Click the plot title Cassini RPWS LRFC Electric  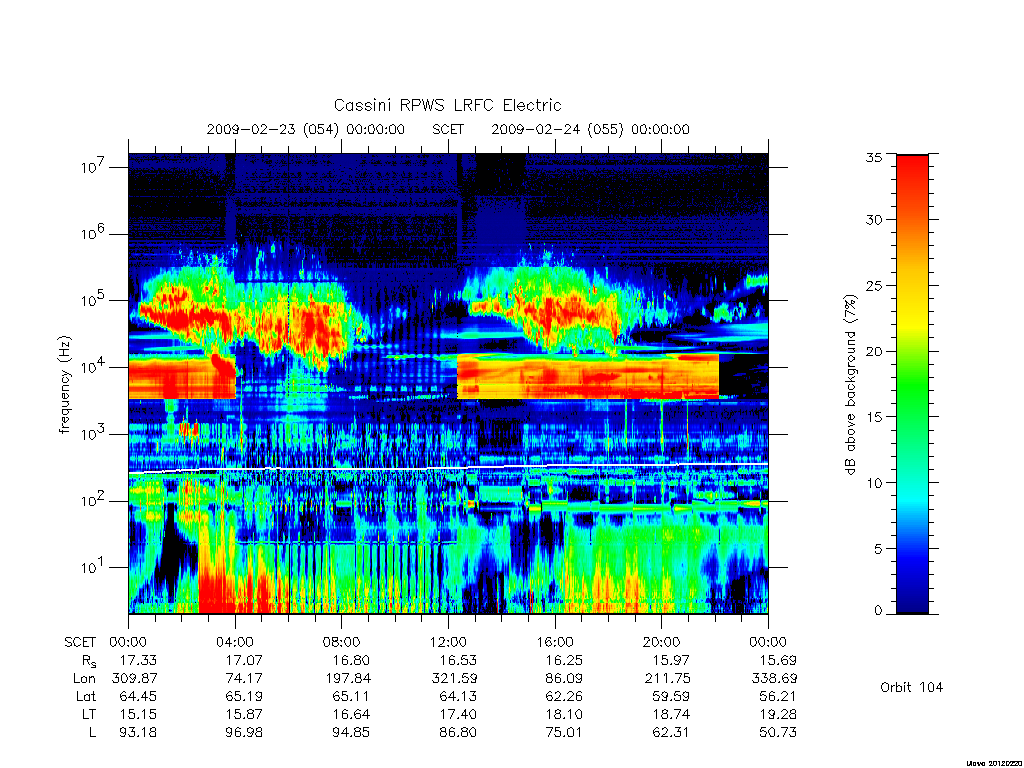point(447,105)
